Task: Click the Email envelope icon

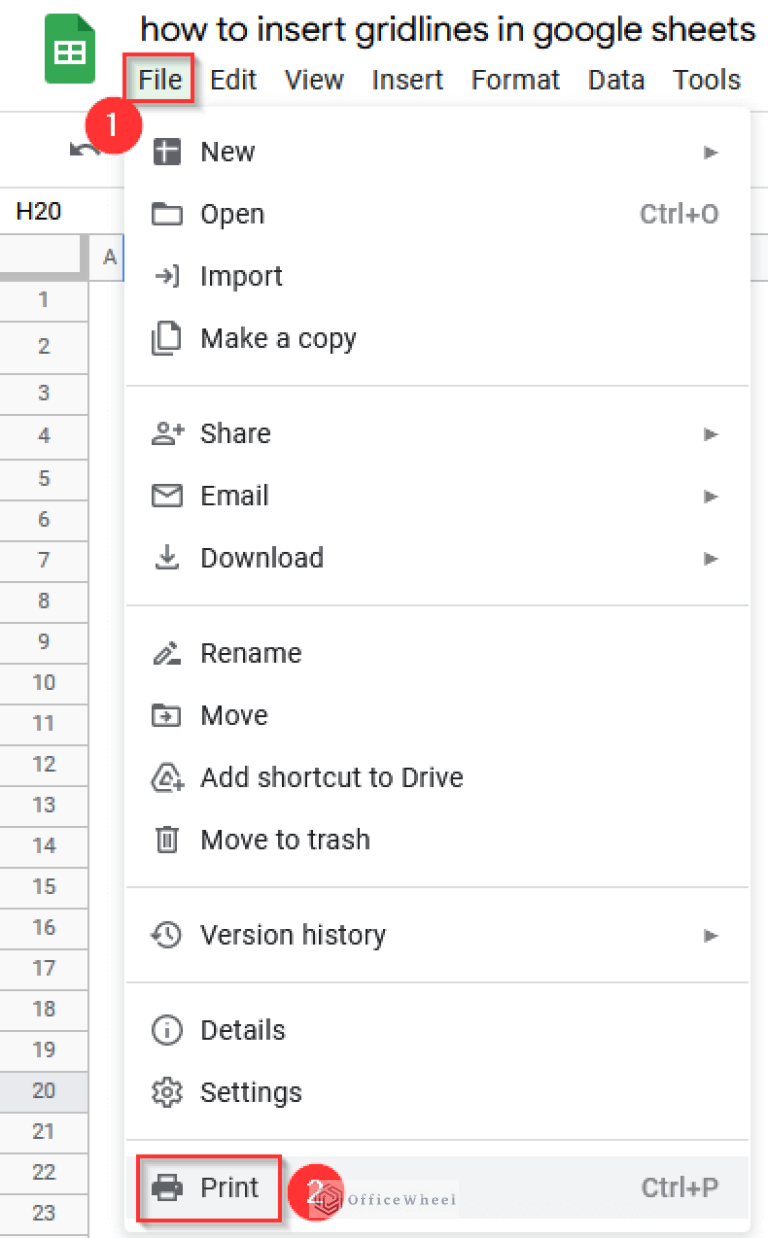Action: pos(167,495)
